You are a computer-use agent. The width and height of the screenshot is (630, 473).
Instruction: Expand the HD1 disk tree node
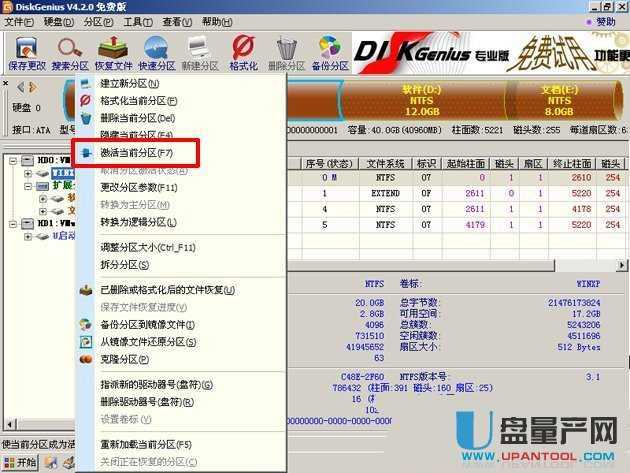(x=12, y=223)
